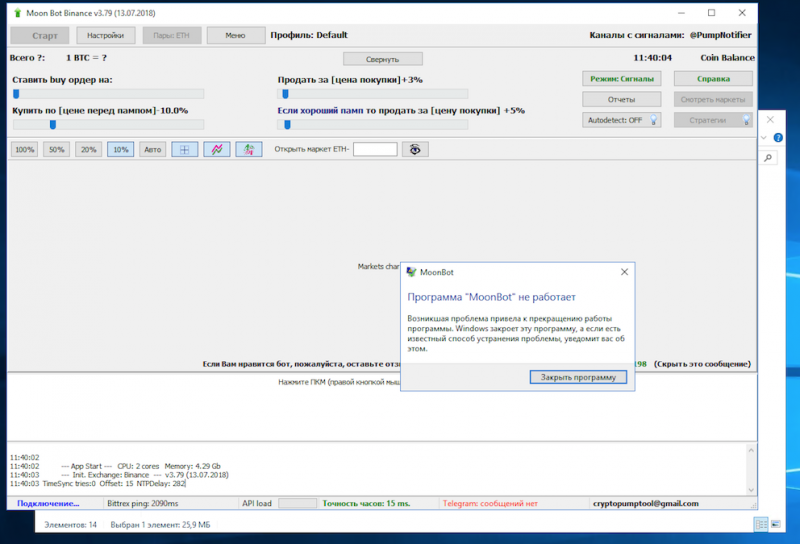The height and width of the screenshot is (544, 800).
Task: Toggle Autodetect: OFF button
Action: pos(621,120)
